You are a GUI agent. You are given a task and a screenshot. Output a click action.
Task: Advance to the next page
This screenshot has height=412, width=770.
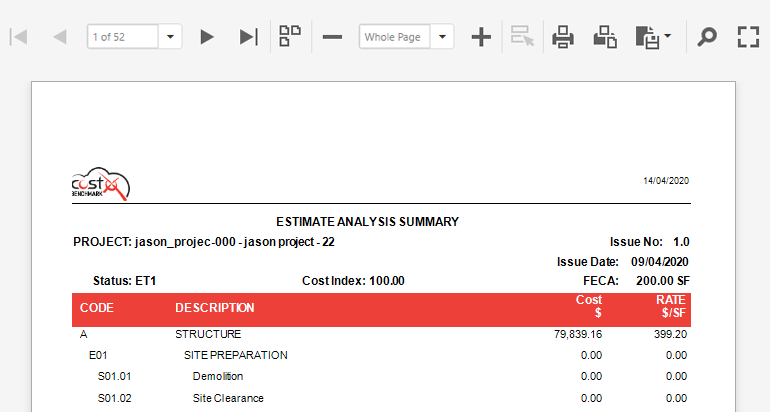tap(207, 37)
